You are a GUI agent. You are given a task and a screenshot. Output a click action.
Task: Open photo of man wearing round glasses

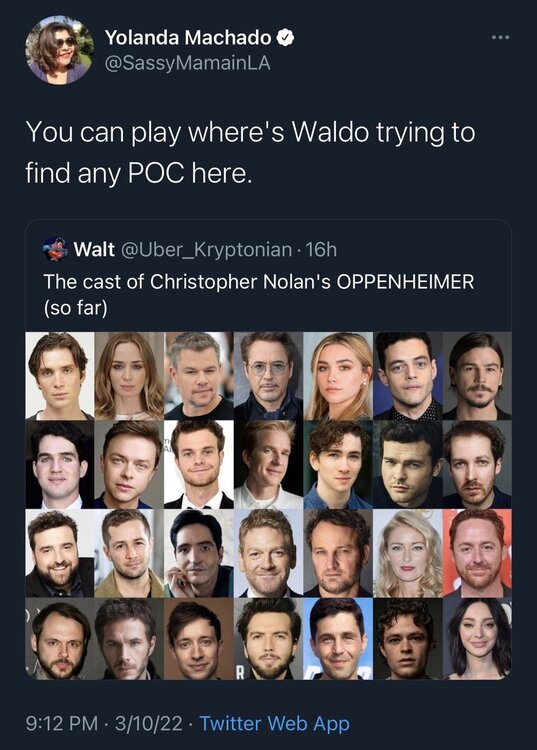click(x=268, y=376)
